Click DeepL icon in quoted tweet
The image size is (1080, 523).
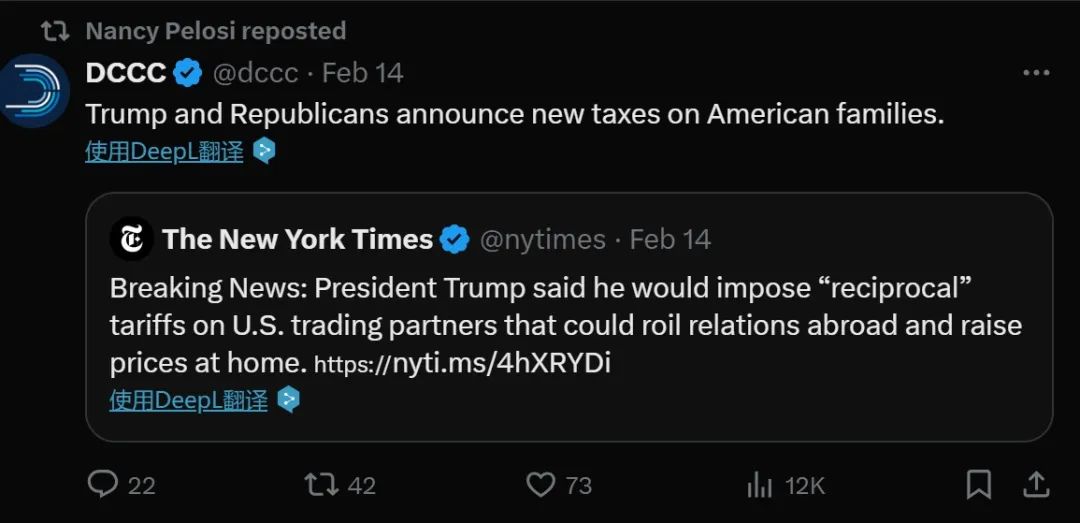pos(288,400)
